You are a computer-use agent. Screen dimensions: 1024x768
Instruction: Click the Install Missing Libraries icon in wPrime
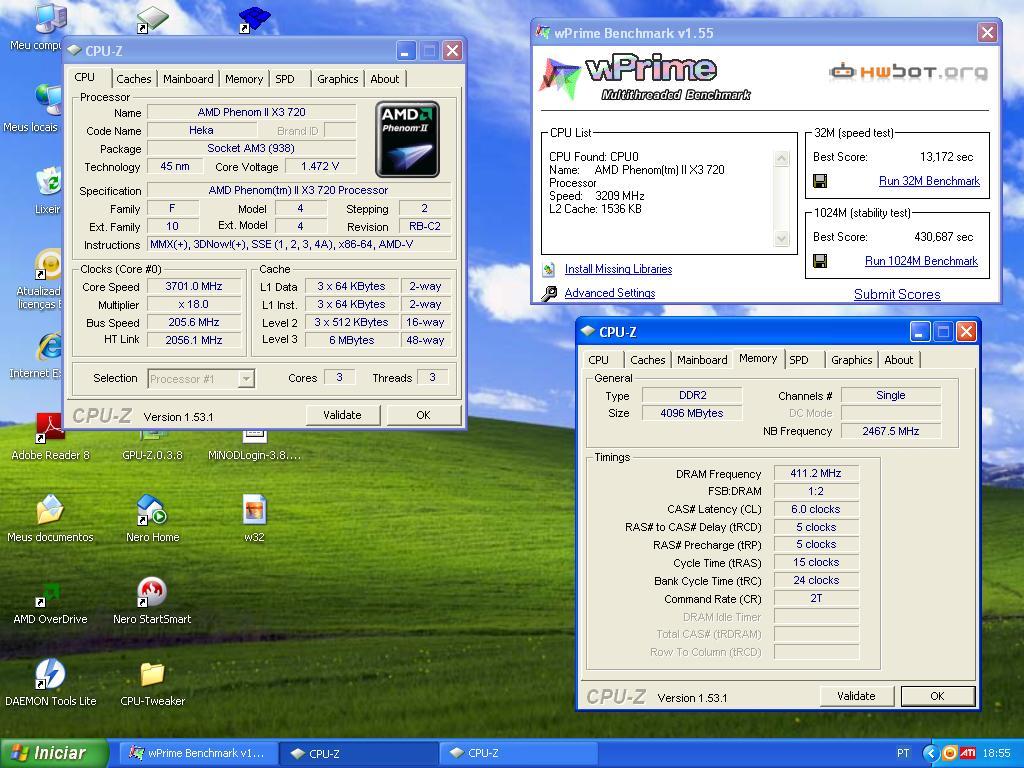pos(549,269)
